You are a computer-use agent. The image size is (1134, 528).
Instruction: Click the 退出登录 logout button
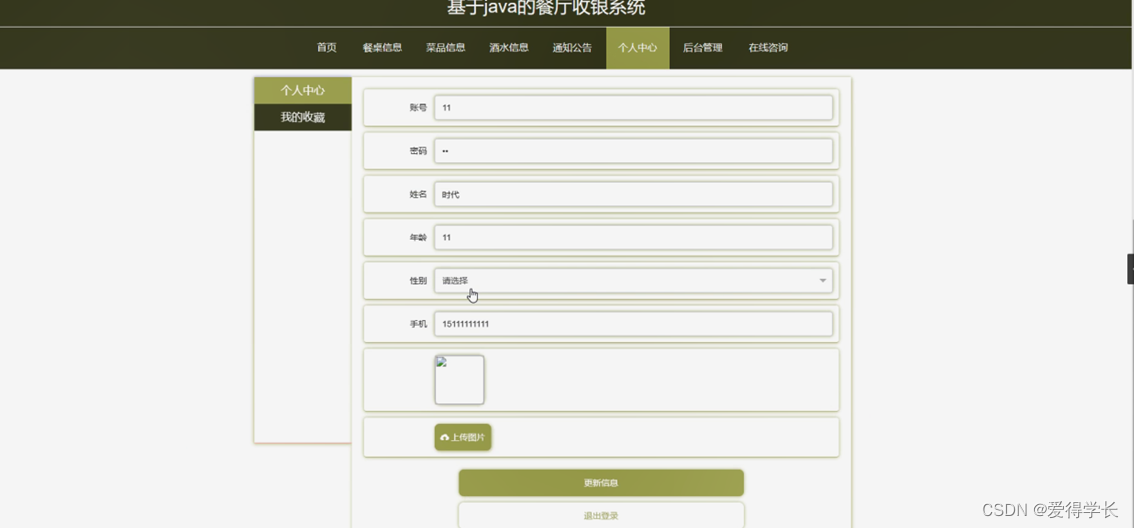pyautogui.click(x=601, y=515)
